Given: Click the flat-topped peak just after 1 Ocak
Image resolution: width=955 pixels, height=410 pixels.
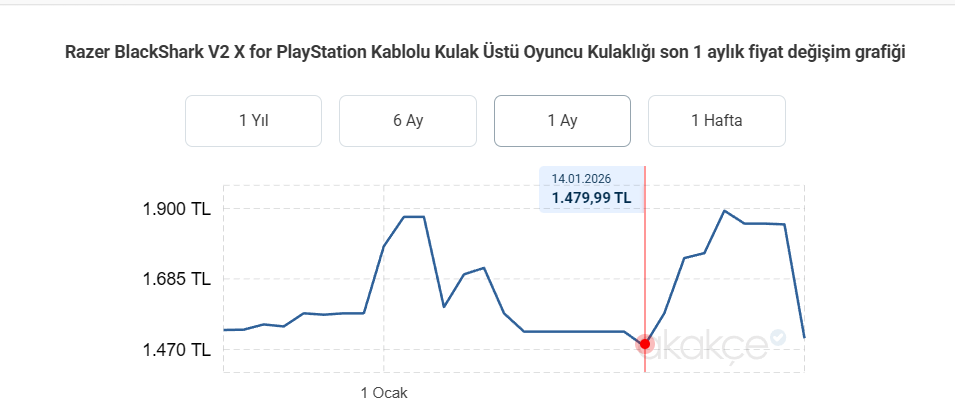Looking at the screenshot, I should pos(414,217).
